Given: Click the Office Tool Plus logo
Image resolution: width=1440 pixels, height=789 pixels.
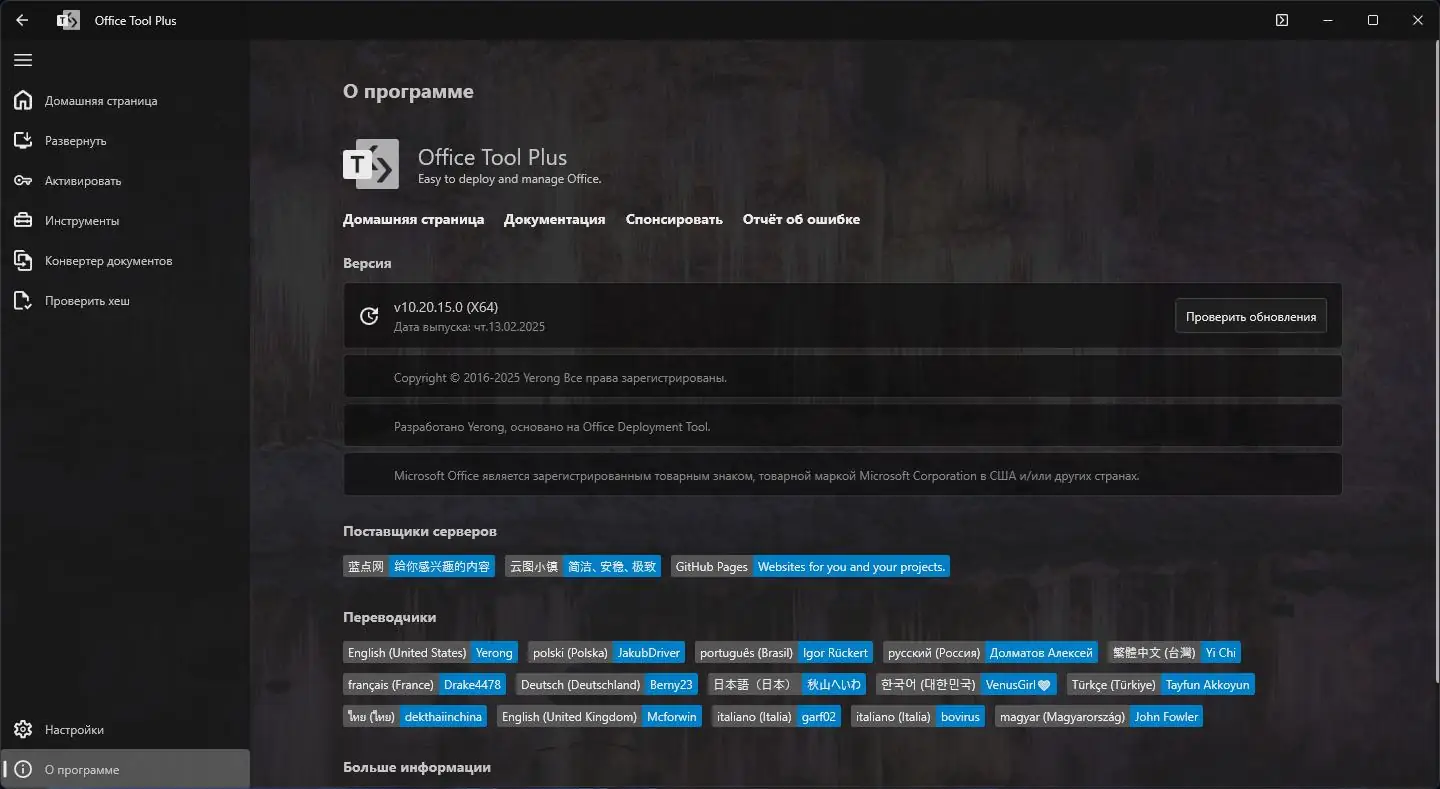Looking at the screenshot, I should [x=371, y=164].
